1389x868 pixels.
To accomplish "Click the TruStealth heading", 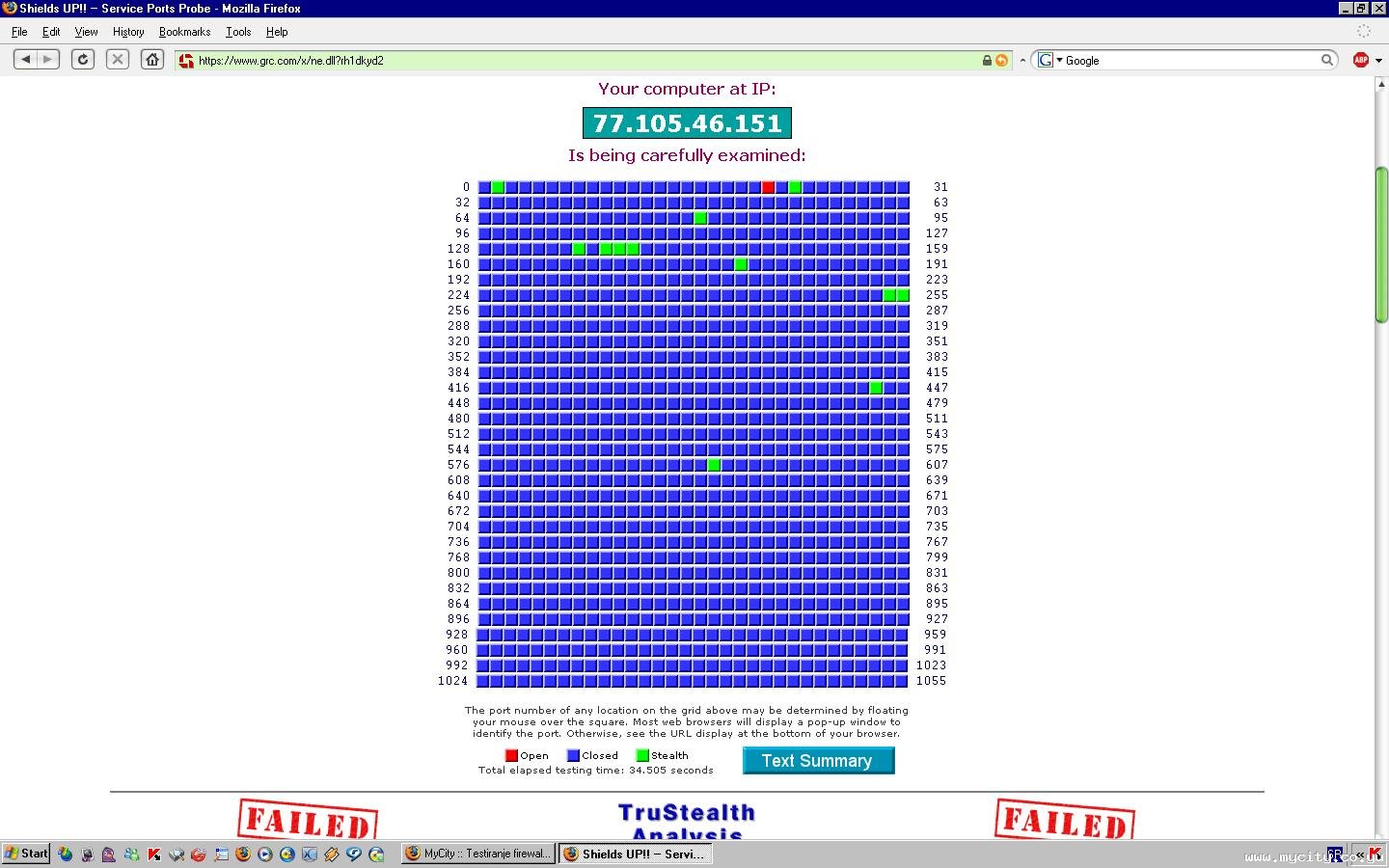I will click(687, 812).
